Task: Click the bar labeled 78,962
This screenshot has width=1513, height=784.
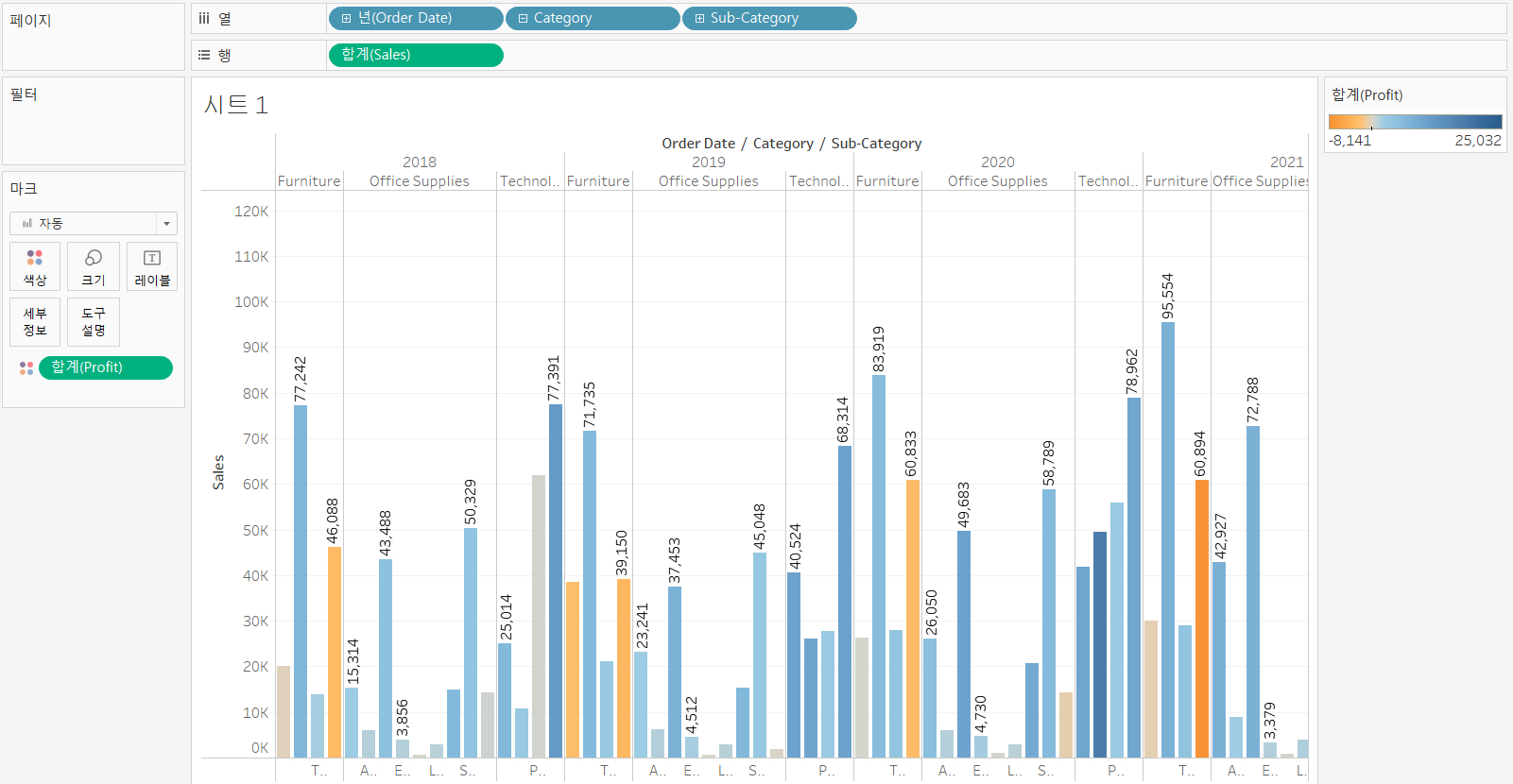Action: (1134, 577)
